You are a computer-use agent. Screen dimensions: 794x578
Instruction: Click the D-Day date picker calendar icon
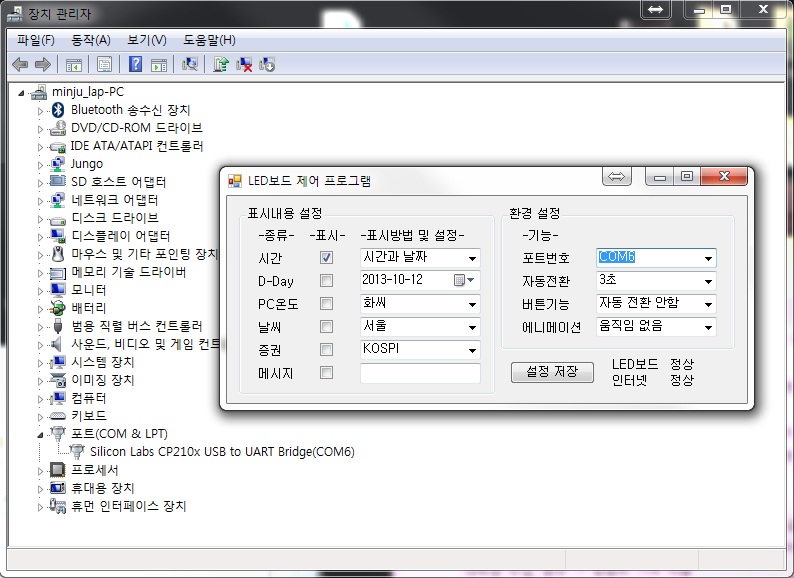click(x=459, y=280)
